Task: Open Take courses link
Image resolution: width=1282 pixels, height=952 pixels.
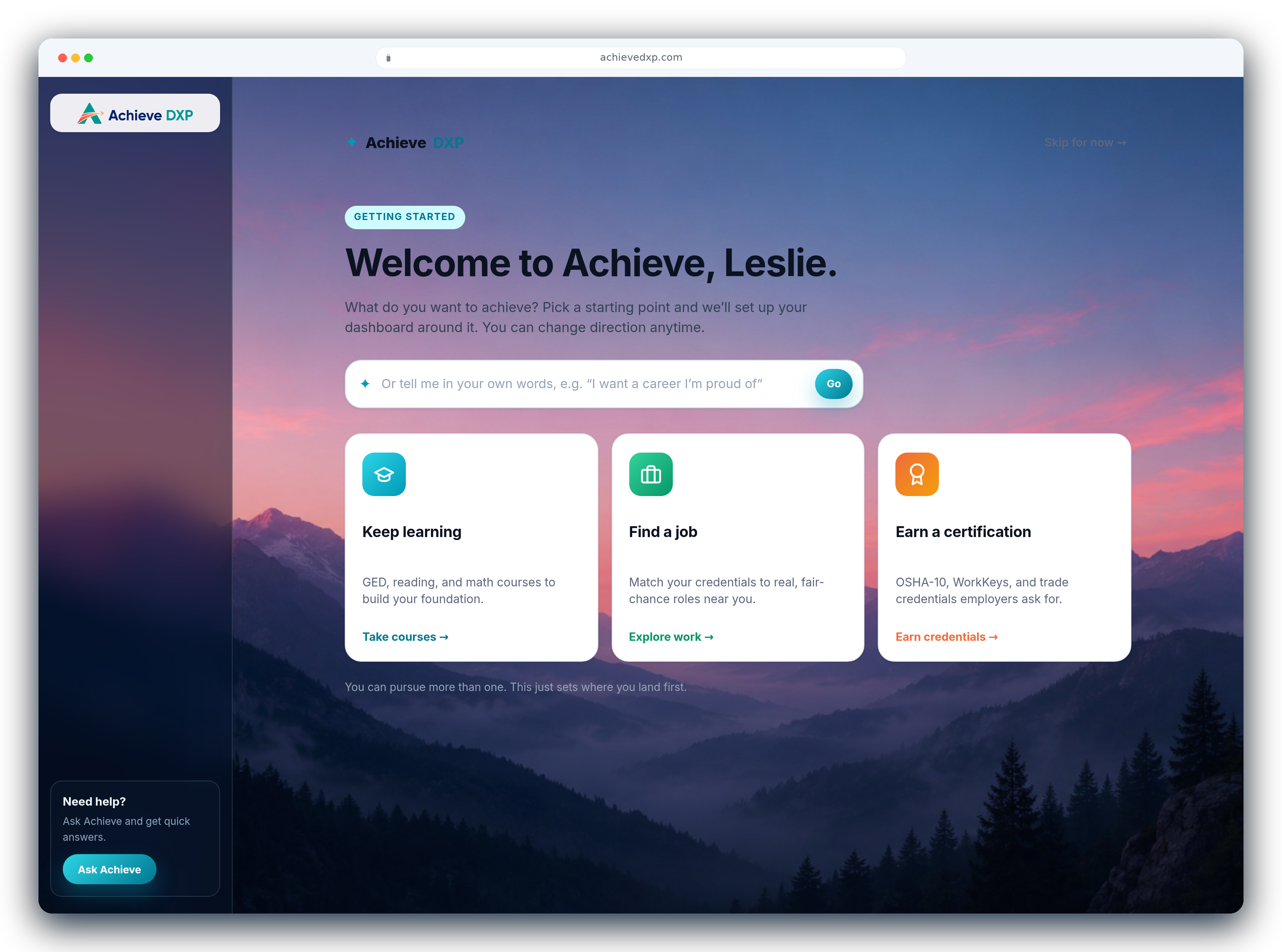Action: point(405,637)
